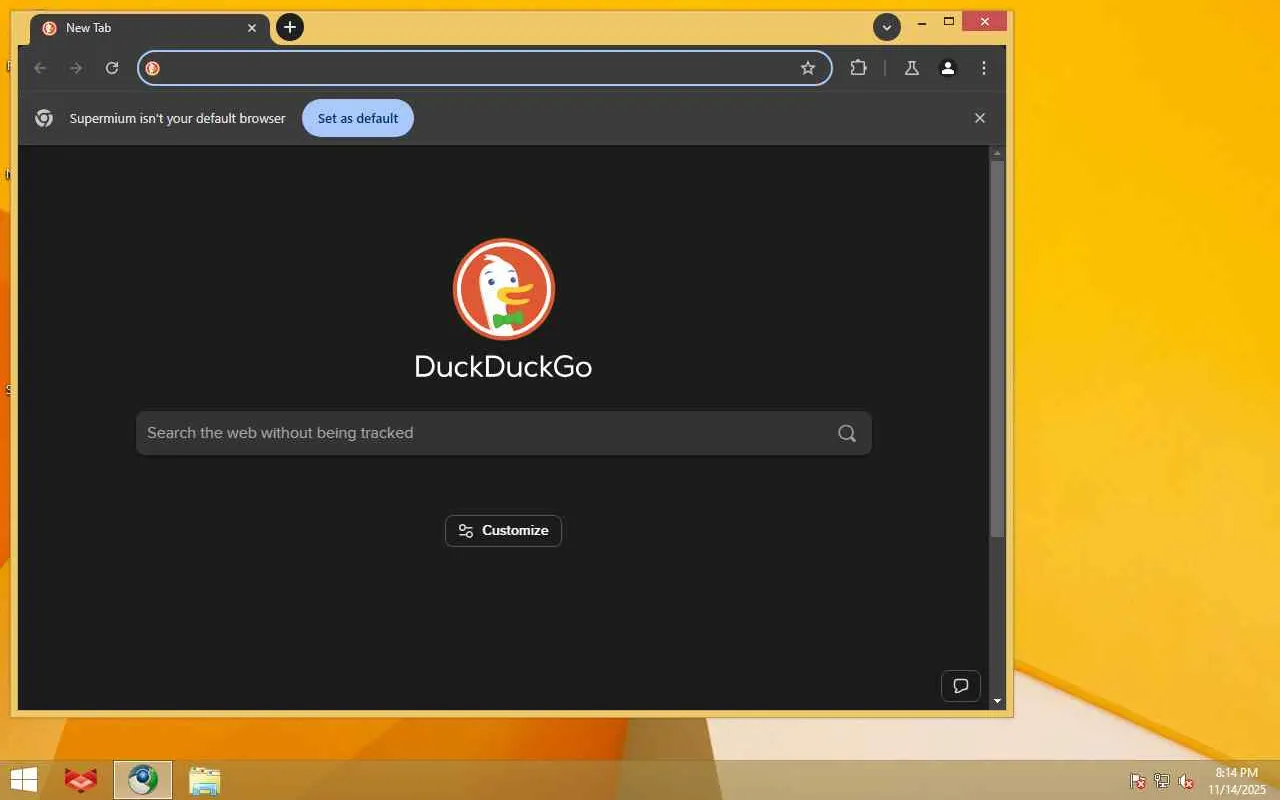
Task: Click the page scrollbar up arrow
Action: 997,153
